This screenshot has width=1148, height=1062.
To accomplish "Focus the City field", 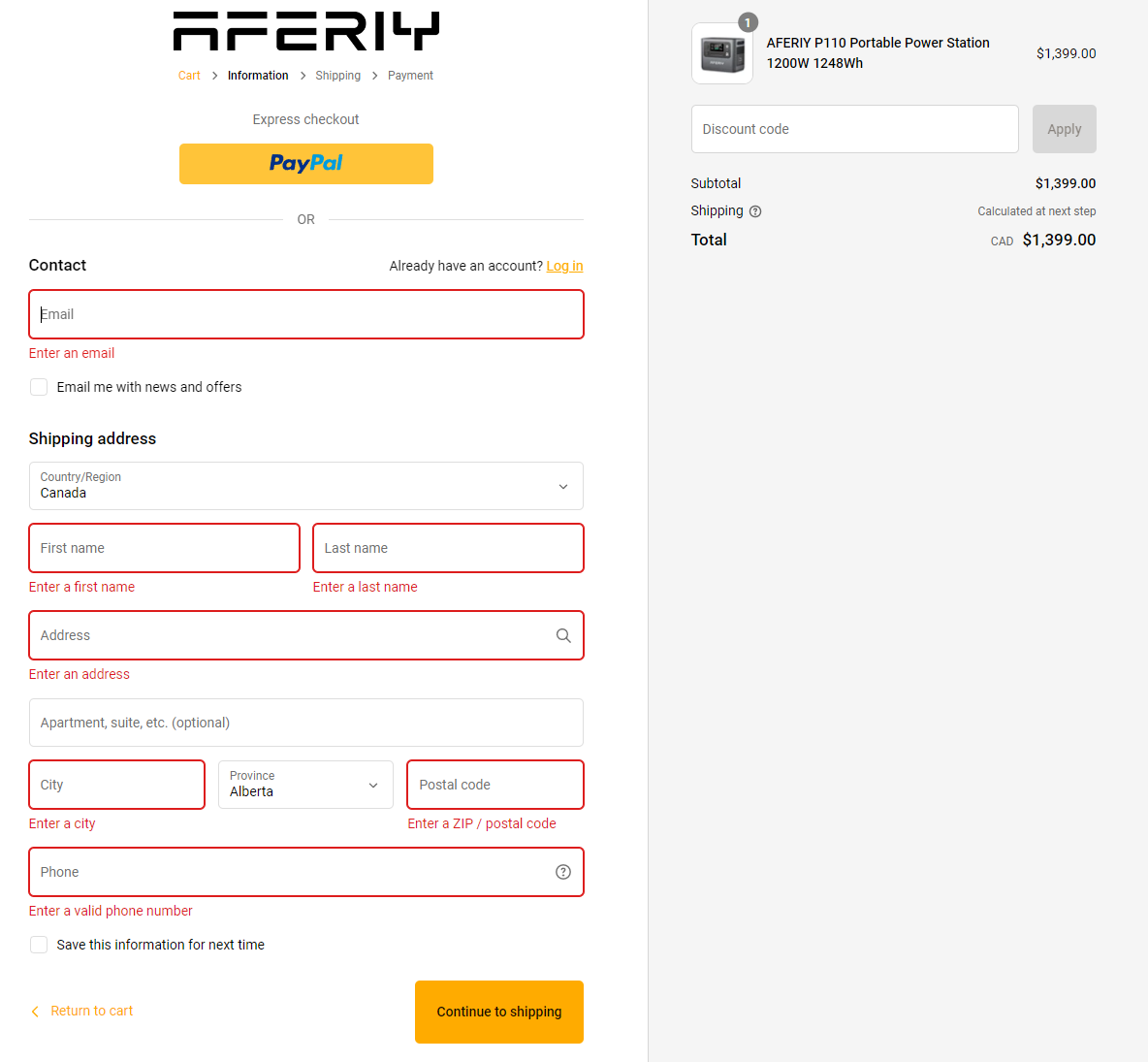I will tap(117, 786).
